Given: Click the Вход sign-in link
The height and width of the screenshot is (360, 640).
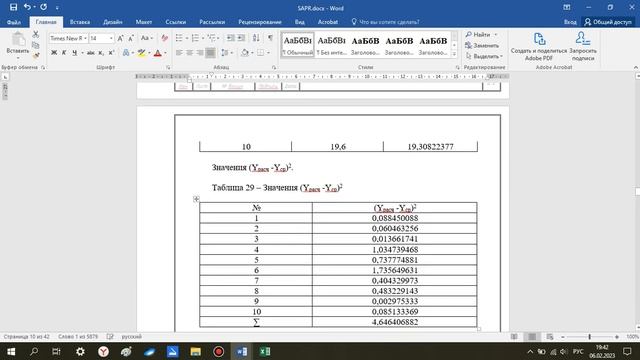Looking at the screenshot, I should (x=570, y=22).
